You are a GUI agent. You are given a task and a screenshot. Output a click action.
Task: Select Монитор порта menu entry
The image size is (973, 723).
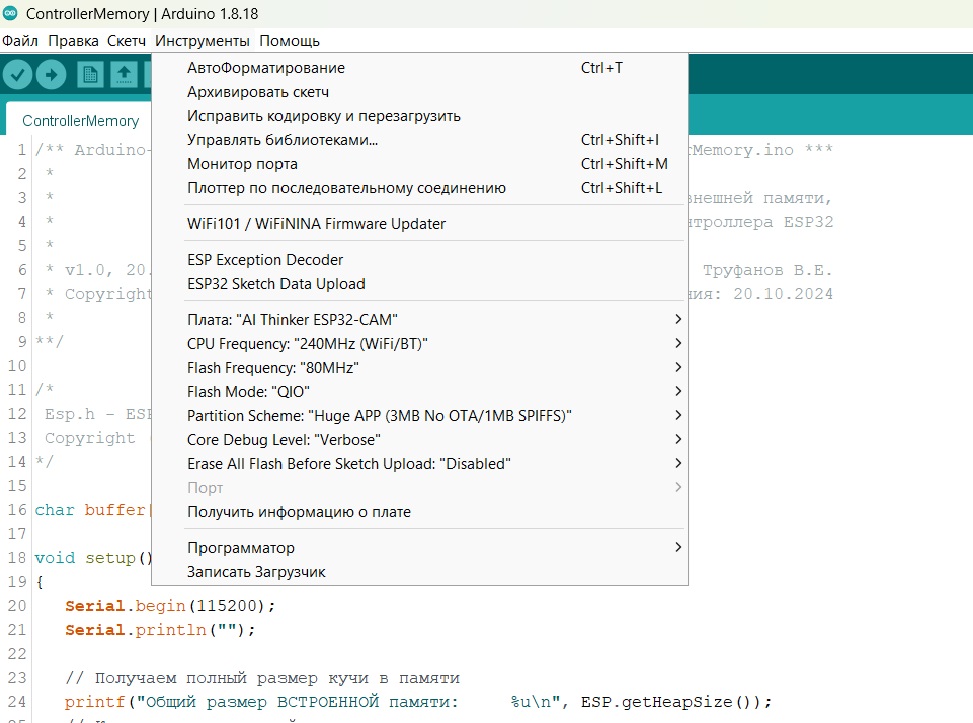tap(243, 164)
